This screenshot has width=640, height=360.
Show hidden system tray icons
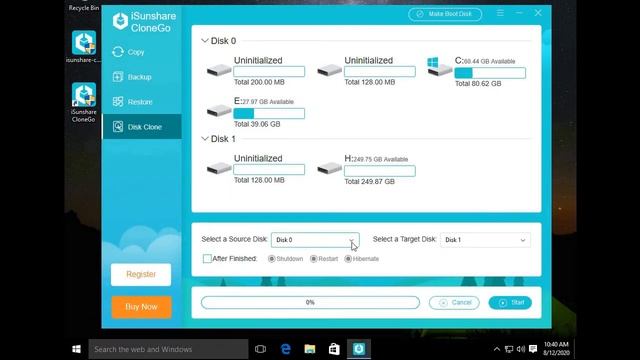coord(497,349)
